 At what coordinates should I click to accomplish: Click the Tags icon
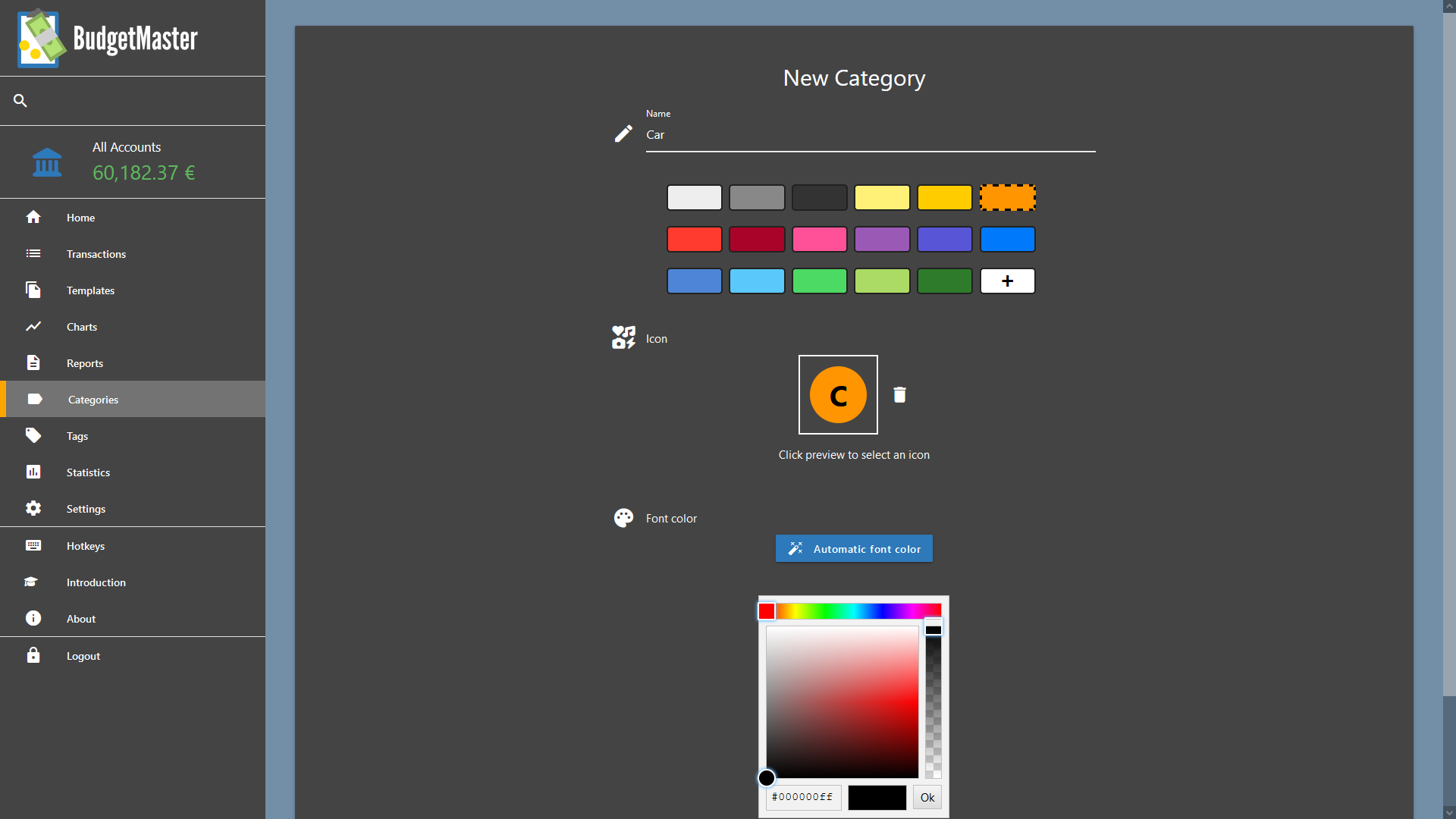pyautogui.click(x=33, y=435)
